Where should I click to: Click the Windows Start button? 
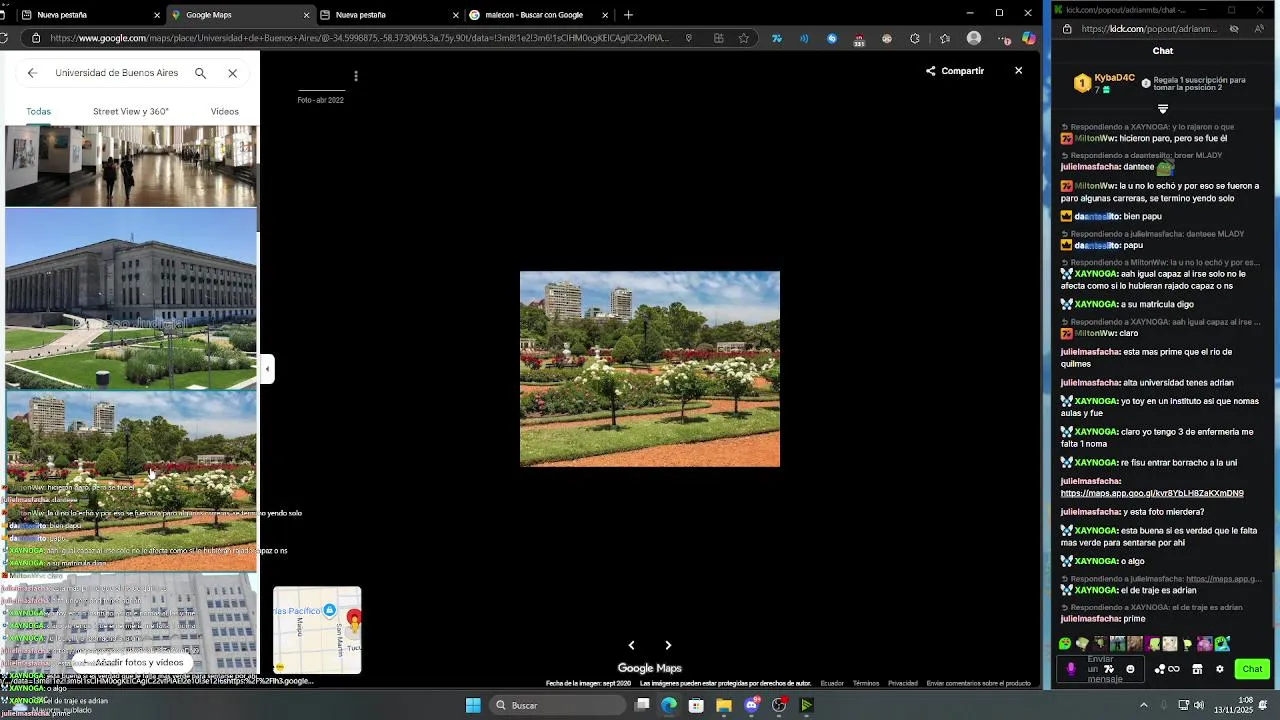pos(473,705)
